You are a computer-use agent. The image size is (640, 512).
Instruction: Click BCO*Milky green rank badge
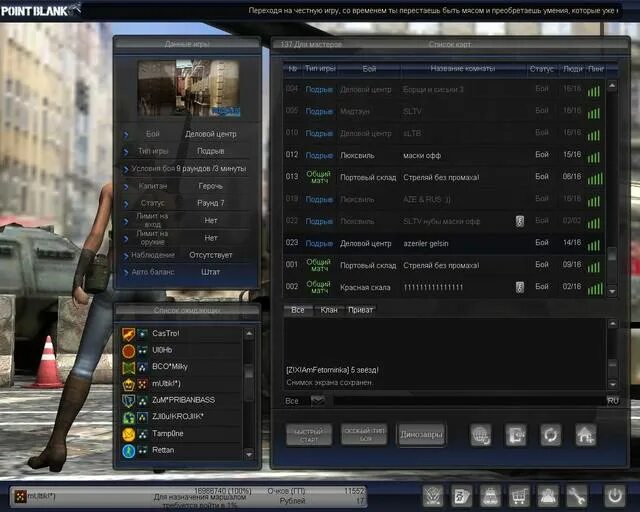pos(128,367)
